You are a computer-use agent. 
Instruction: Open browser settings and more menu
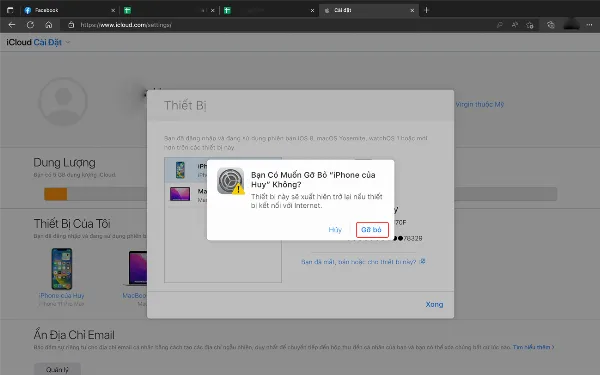pos(589,25)
